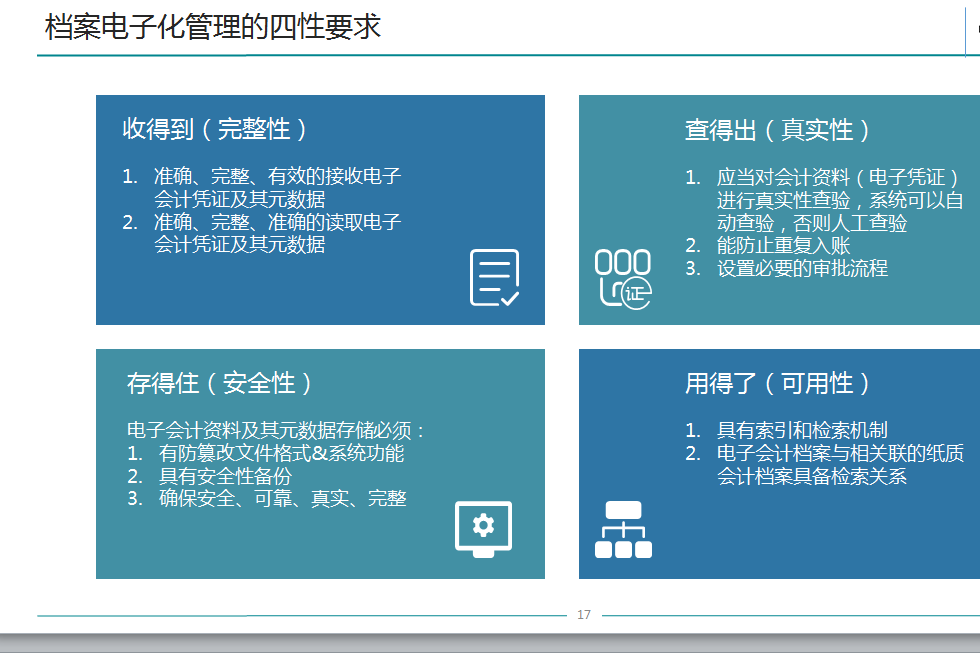980x653 pixels.
Task: Click text 准确、完整、准确的读取电子
Action: point(278,222)
